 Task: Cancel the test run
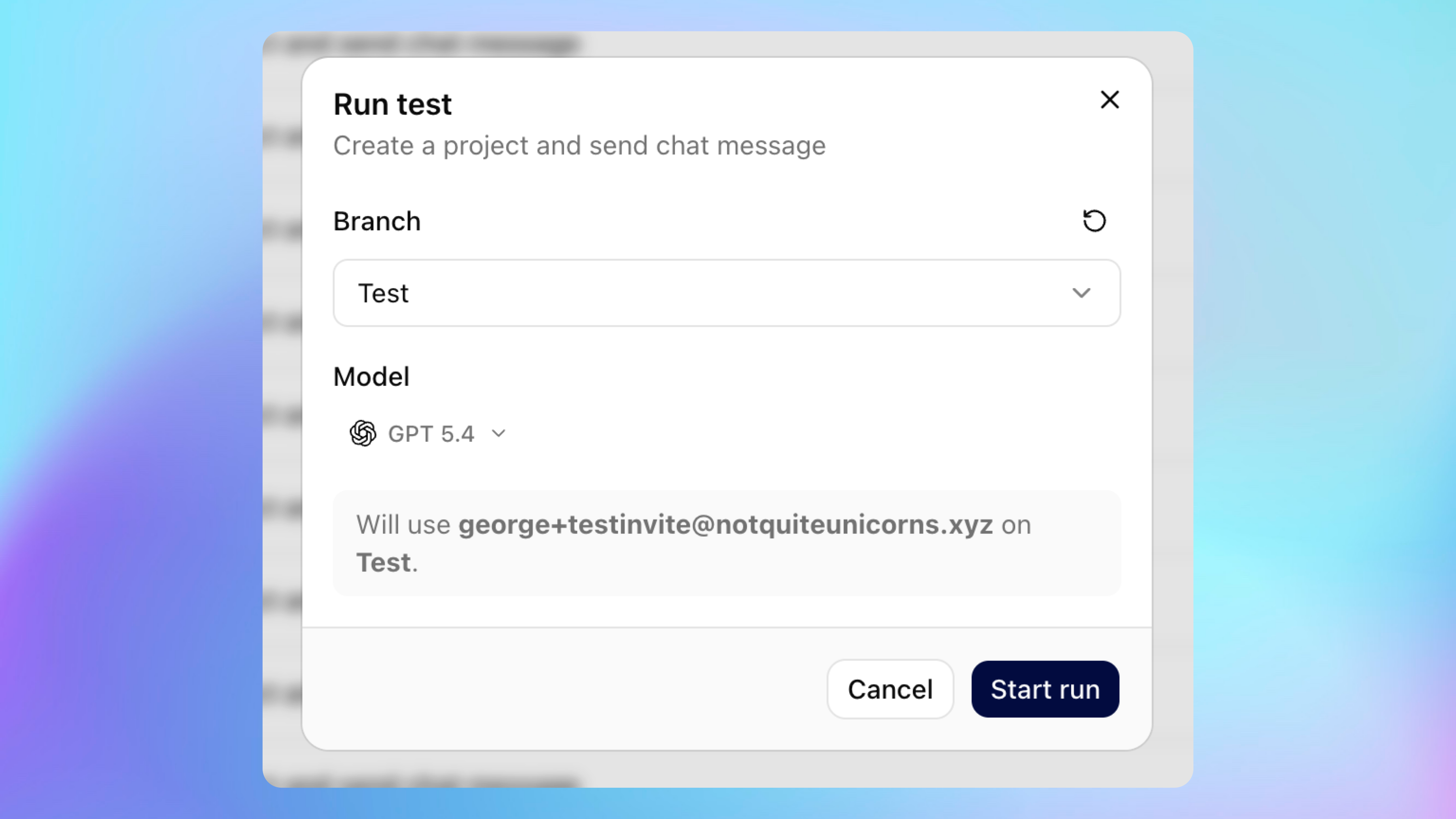tap(890, 689)
